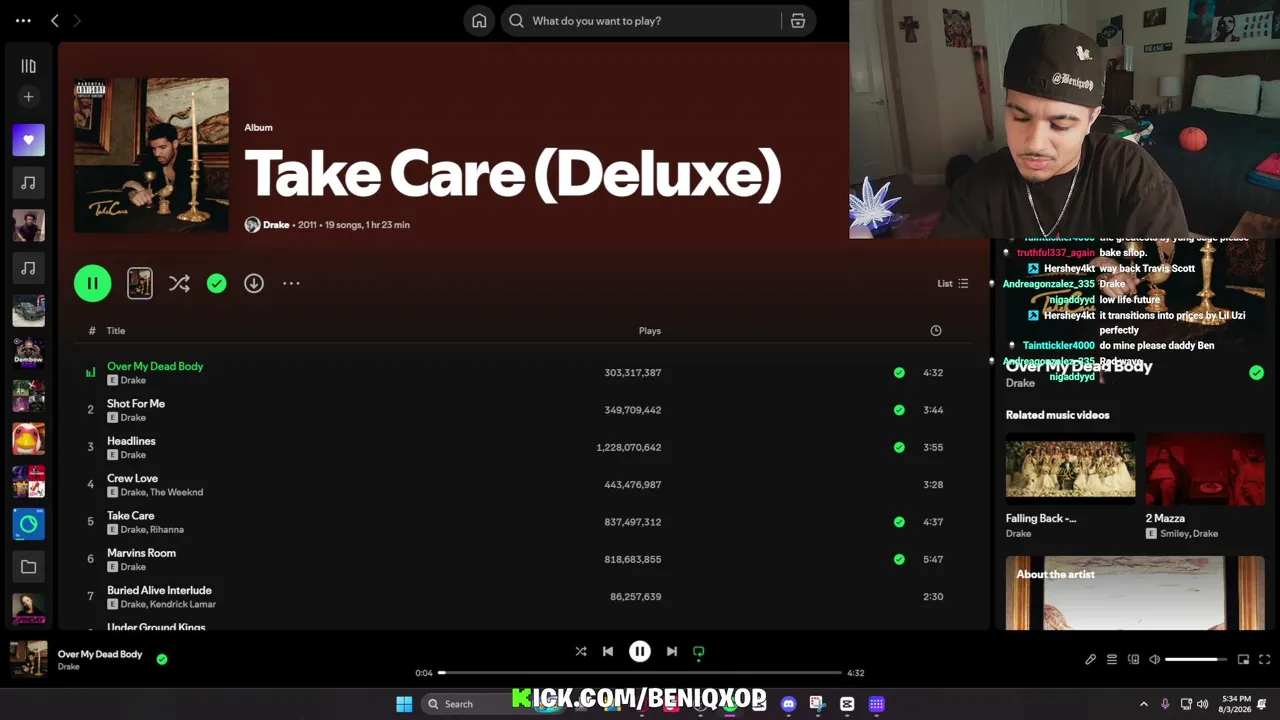Click the play count 1,228,070,642
The height and width of the screenshot is (720, 1280).
tap(629, 447)
